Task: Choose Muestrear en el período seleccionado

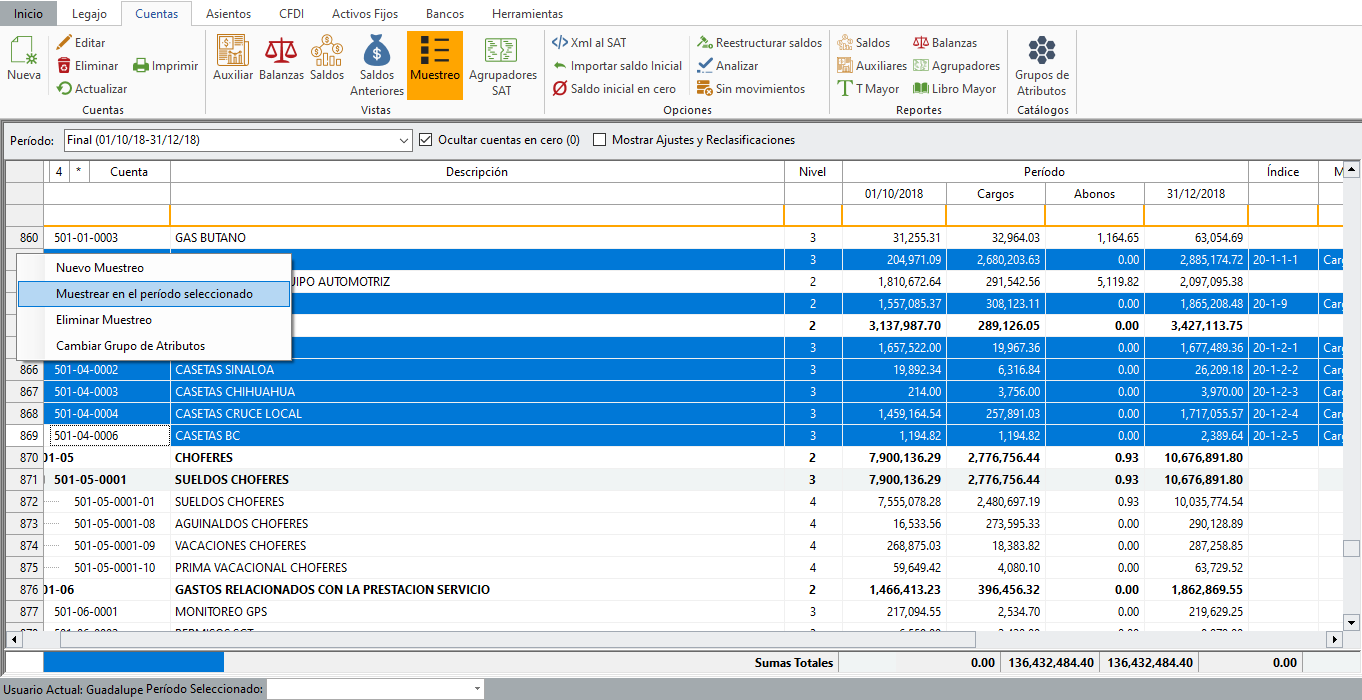Action: (154, 294)
